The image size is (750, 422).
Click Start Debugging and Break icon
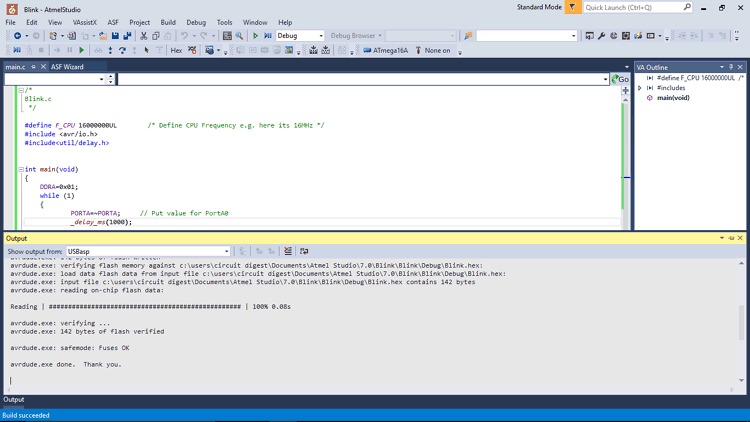click(268, 36)
